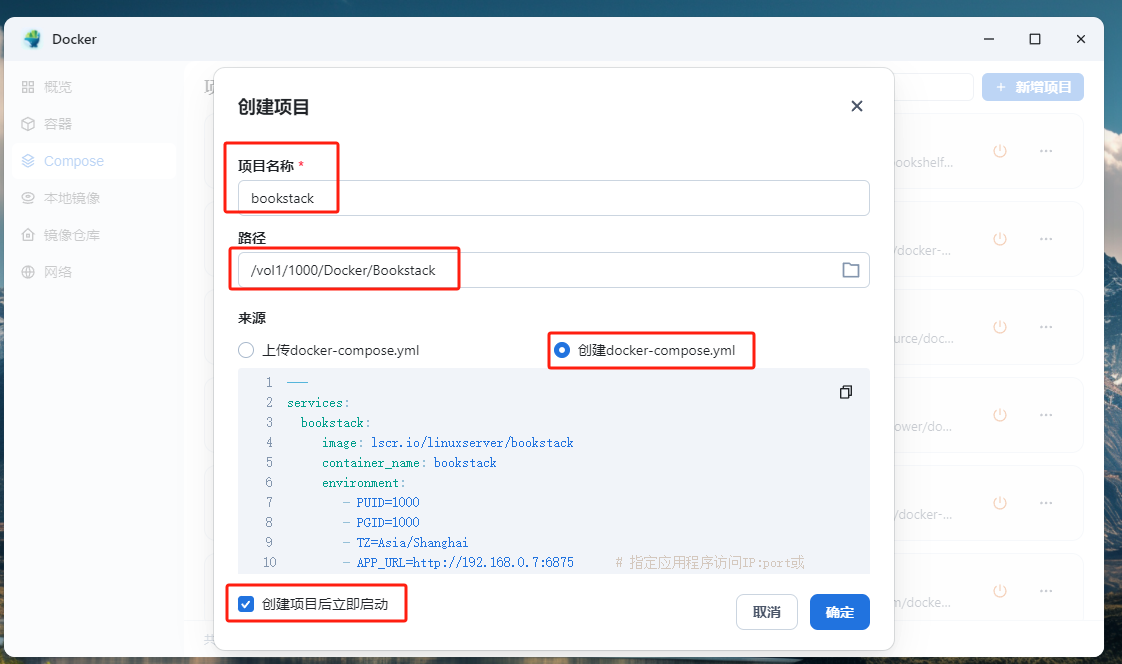Open the more options menu for the 'ower/do...' row
This screenshot has height=664, width=1122.
pyautogui.click(x=1046, y=415)
